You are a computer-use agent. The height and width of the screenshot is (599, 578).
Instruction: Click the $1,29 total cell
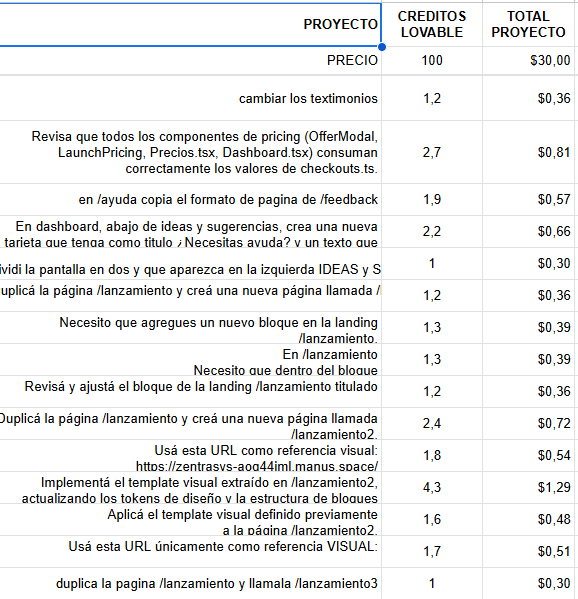coord(528,488)
